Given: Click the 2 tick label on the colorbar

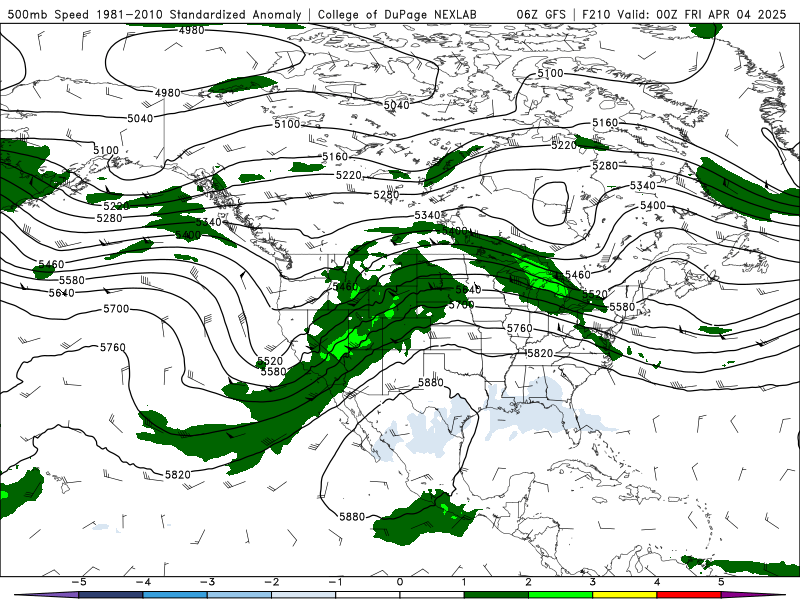Looking at the screenshot, I should point(528,582).
